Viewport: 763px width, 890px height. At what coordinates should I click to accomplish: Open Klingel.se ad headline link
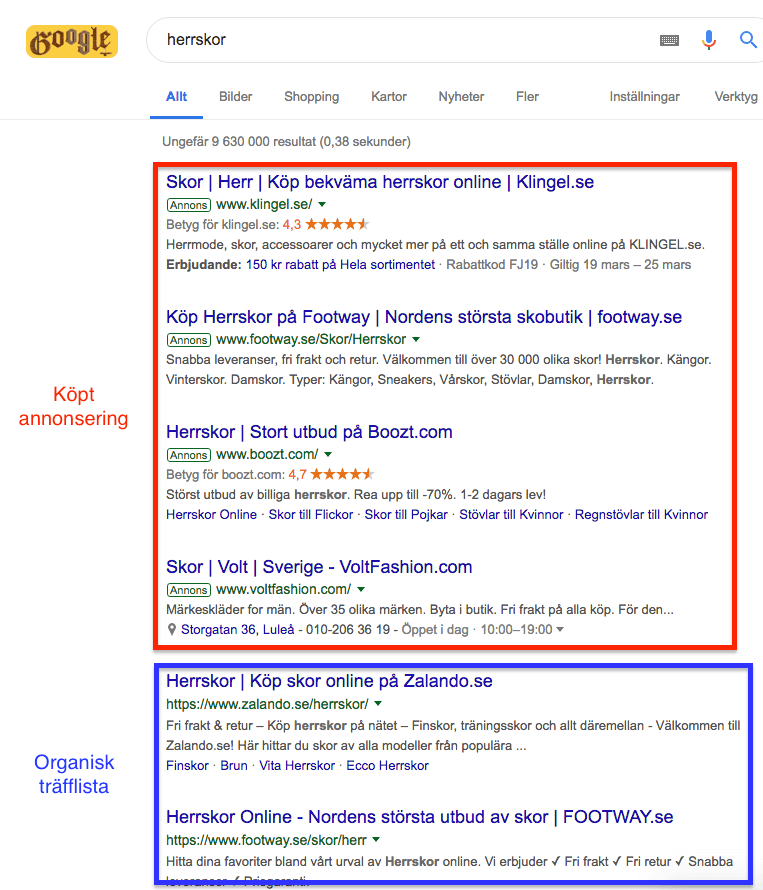(380, 182)
